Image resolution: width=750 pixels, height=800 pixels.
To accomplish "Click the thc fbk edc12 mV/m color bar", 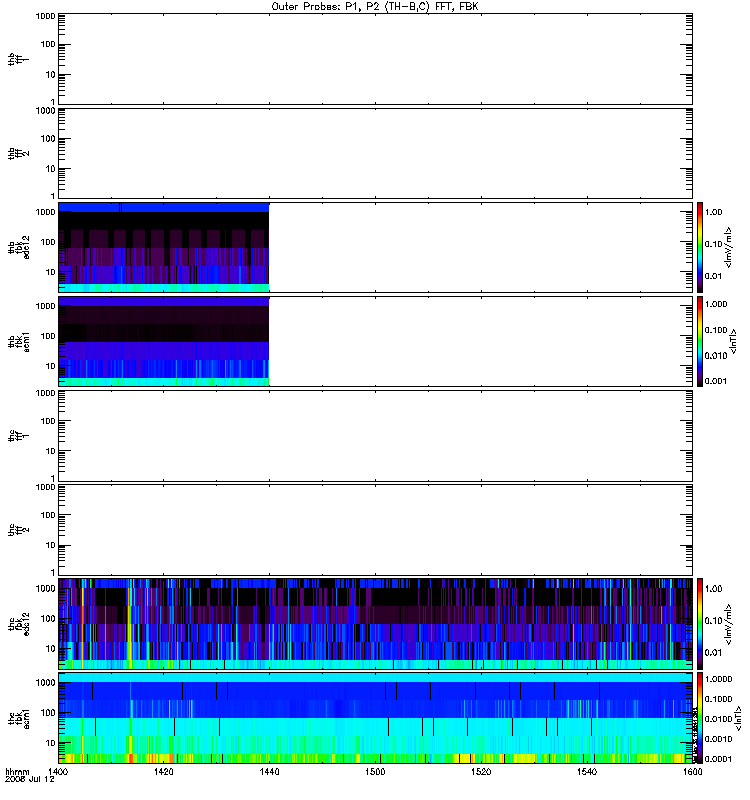I will (x=700, y=623).
